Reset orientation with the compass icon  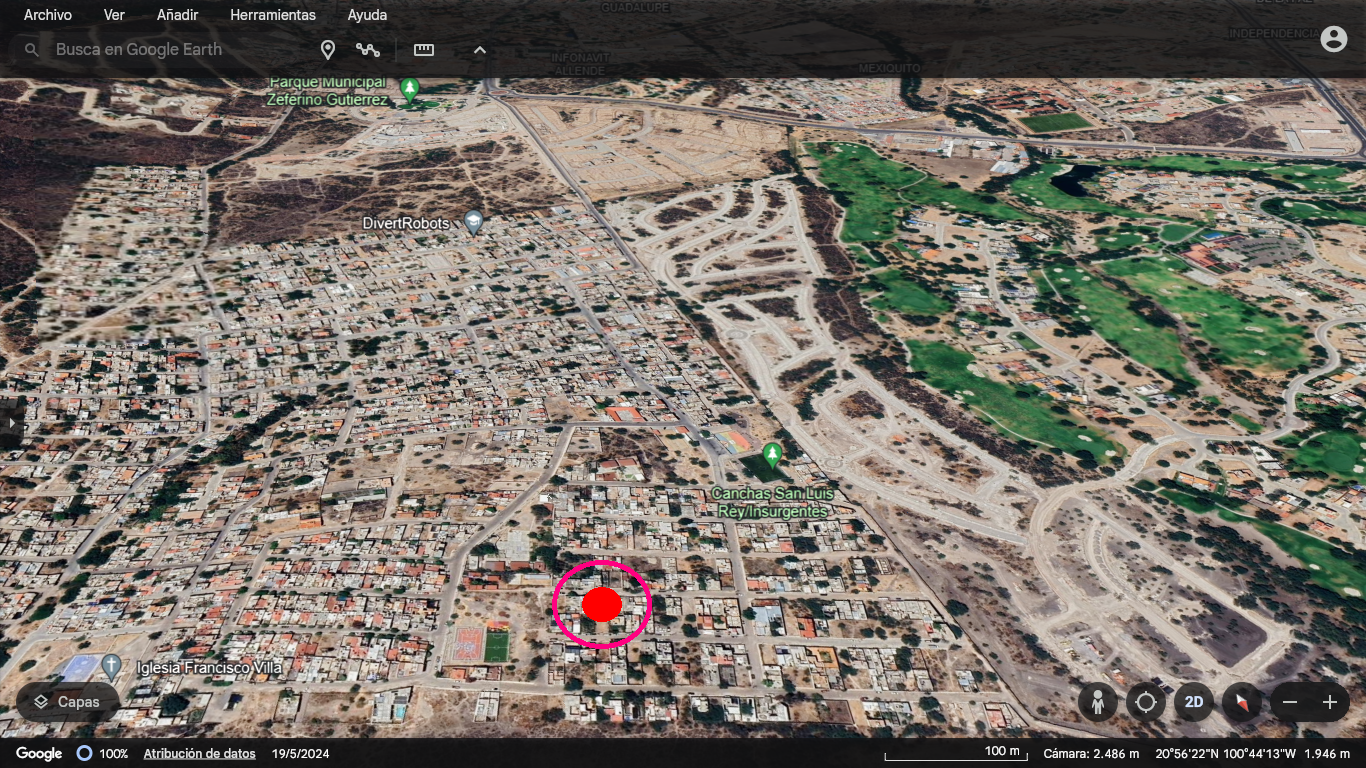(x=1242, y=702)
